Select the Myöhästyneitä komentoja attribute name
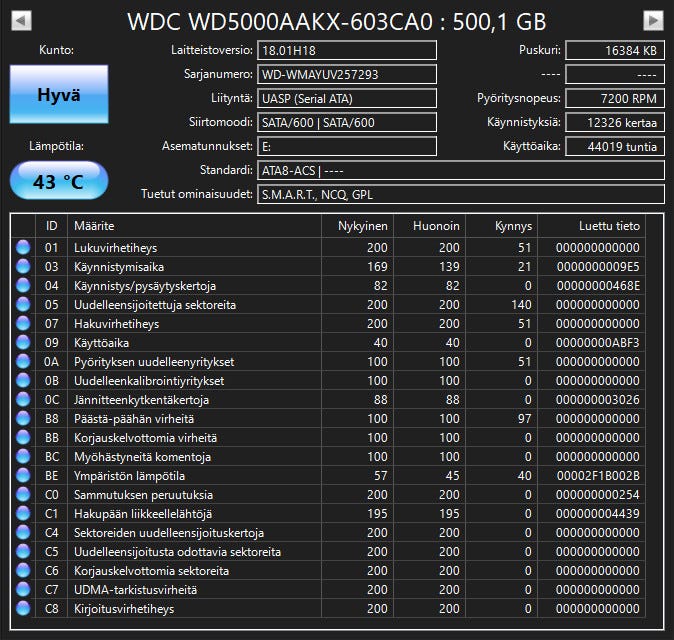 (142, 457)
